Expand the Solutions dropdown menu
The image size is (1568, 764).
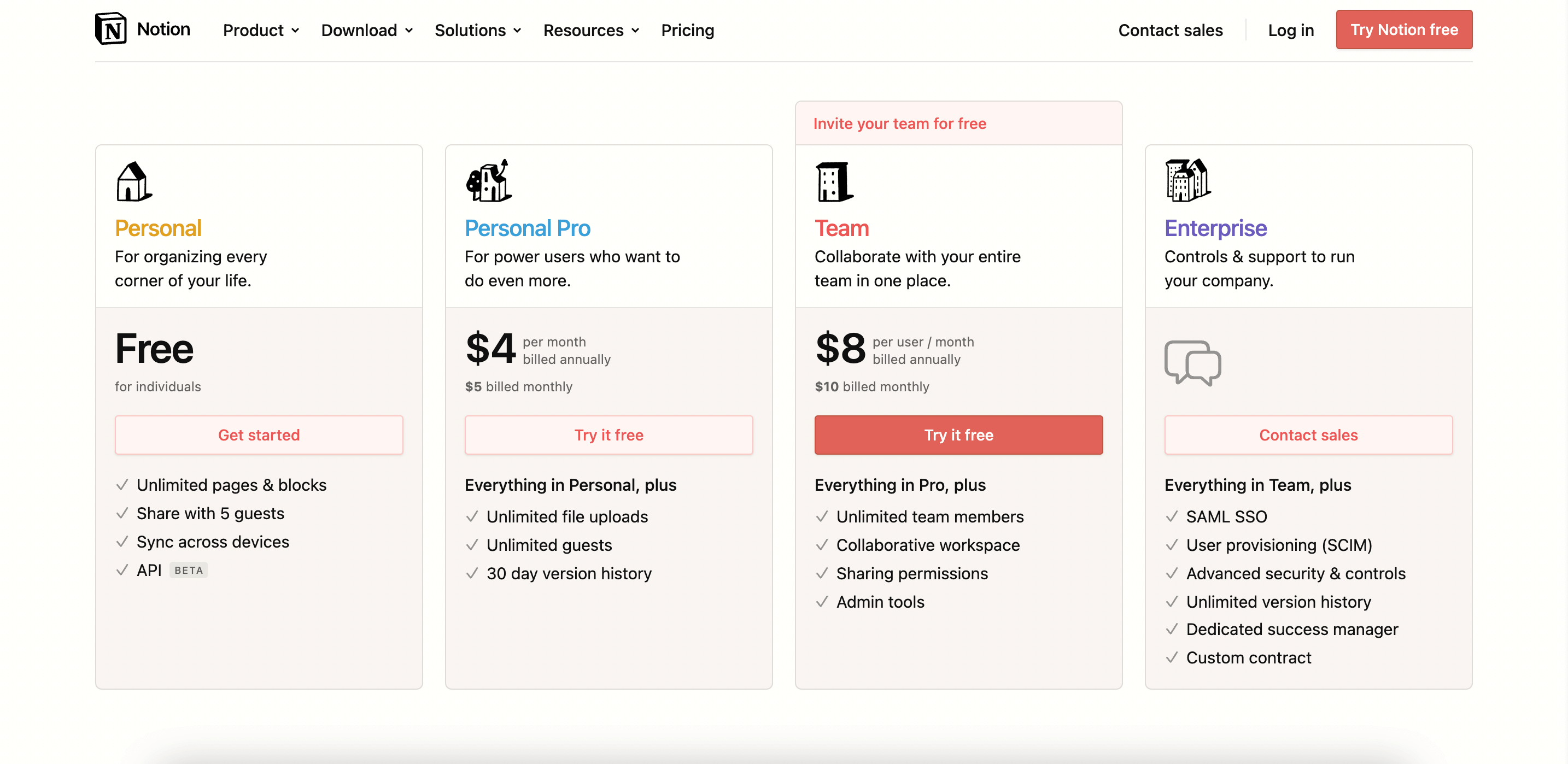click(478, 30)
